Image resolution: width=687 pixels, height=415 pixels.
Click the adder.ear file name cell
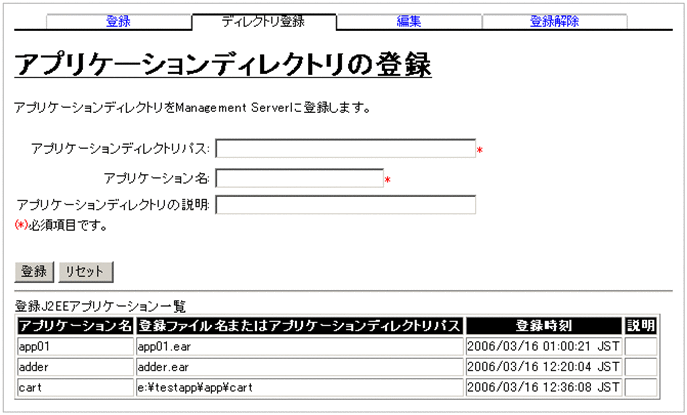tap(300, 367)
